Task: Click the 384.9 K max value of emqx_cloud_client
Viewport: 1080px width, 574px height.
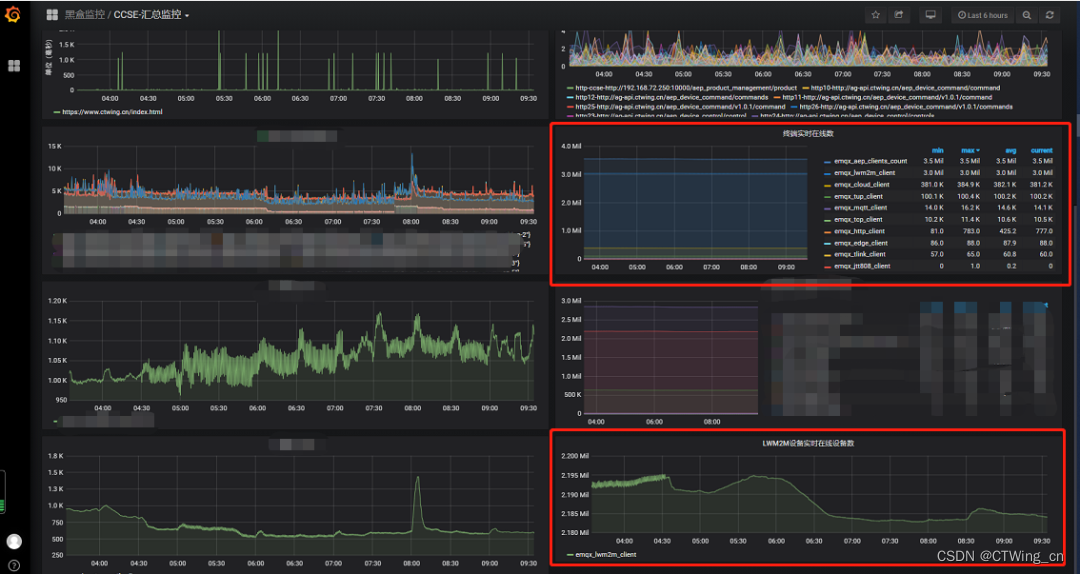Action: 968,185
